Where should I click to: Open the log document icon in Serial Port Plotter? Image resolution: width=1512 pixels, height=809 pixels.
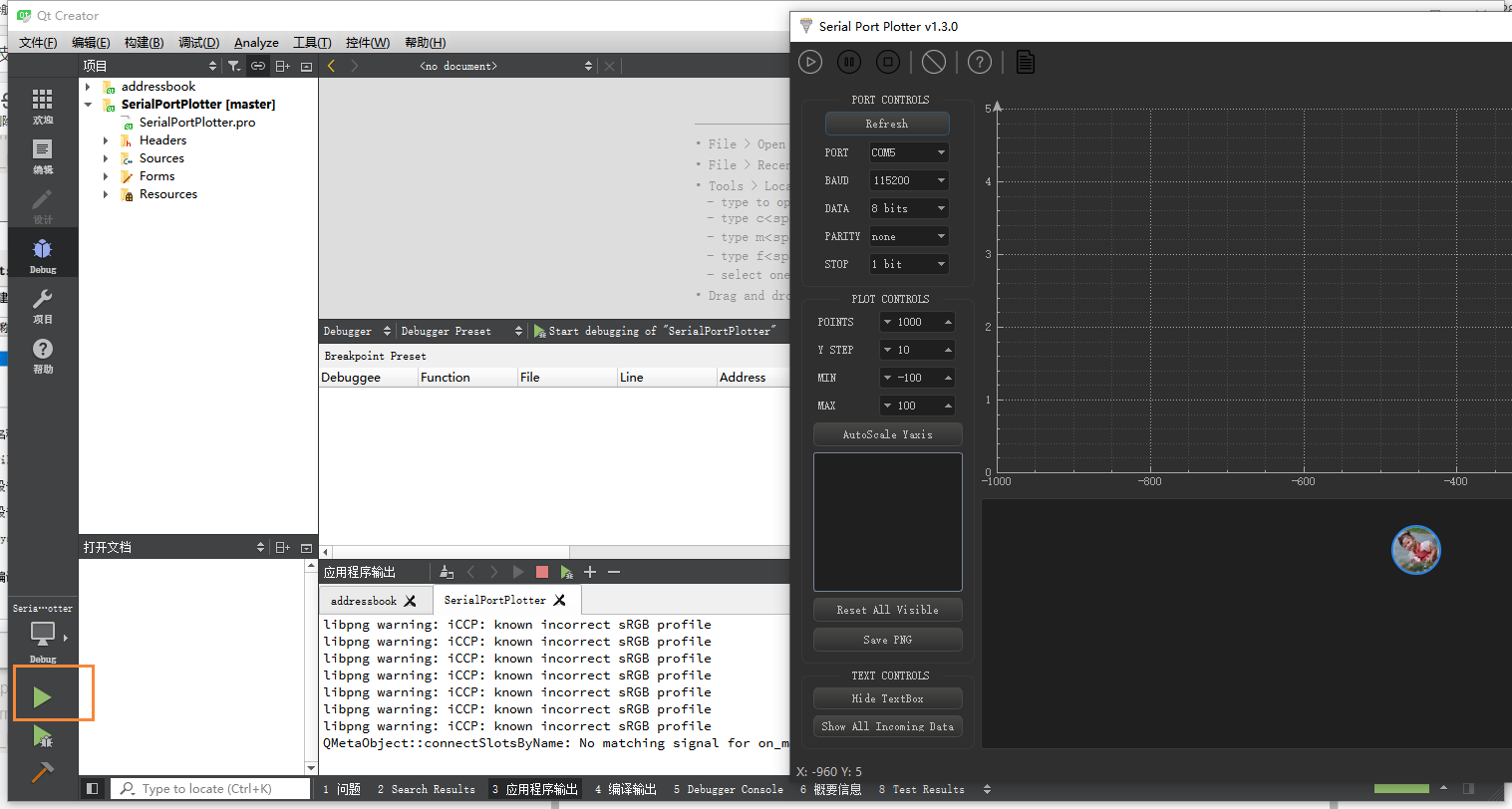pos(1025,61)
